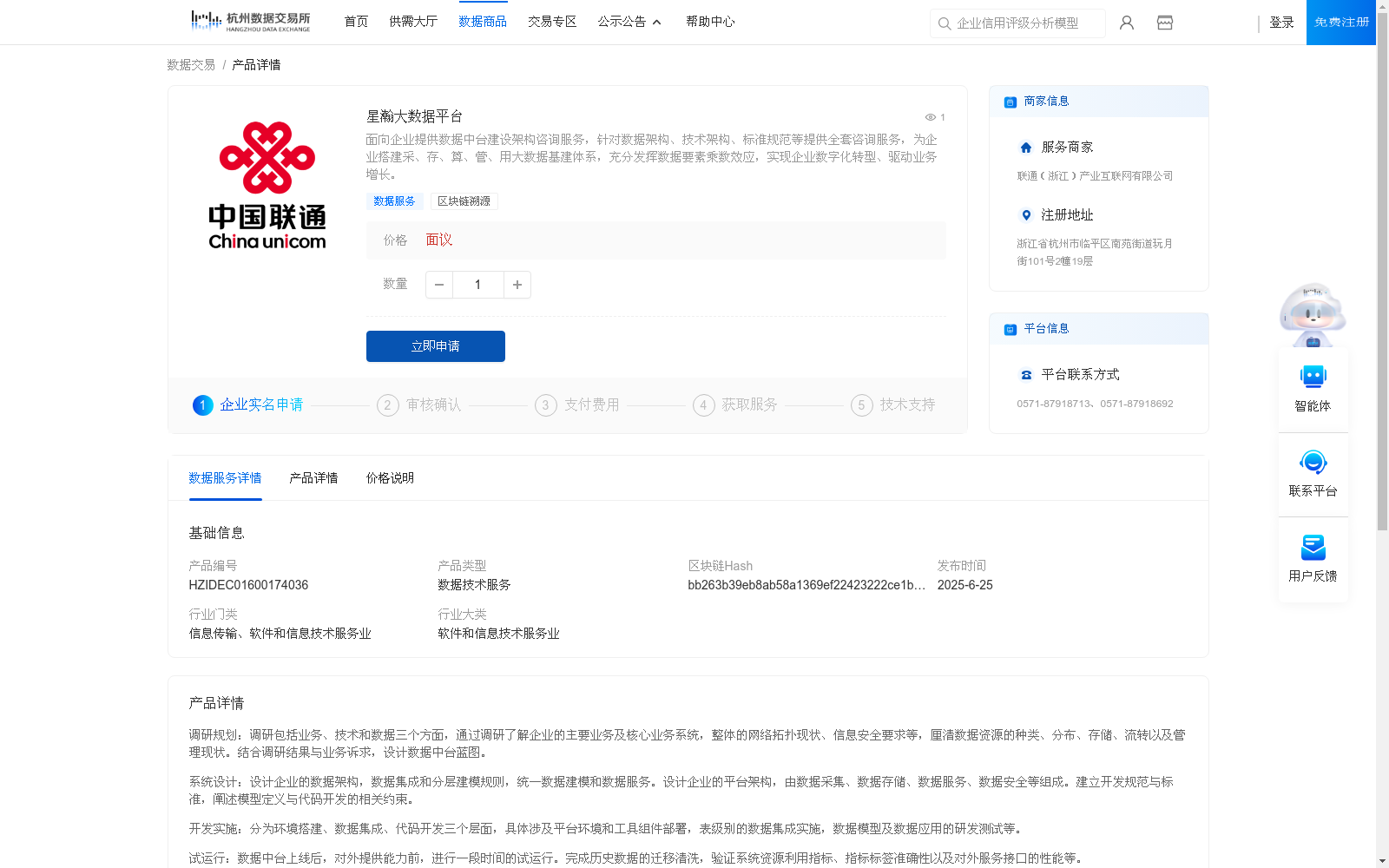Click the eye view count icon
Screen dimensions: 1389x868
pyautogui.click(x=930, y=117)
